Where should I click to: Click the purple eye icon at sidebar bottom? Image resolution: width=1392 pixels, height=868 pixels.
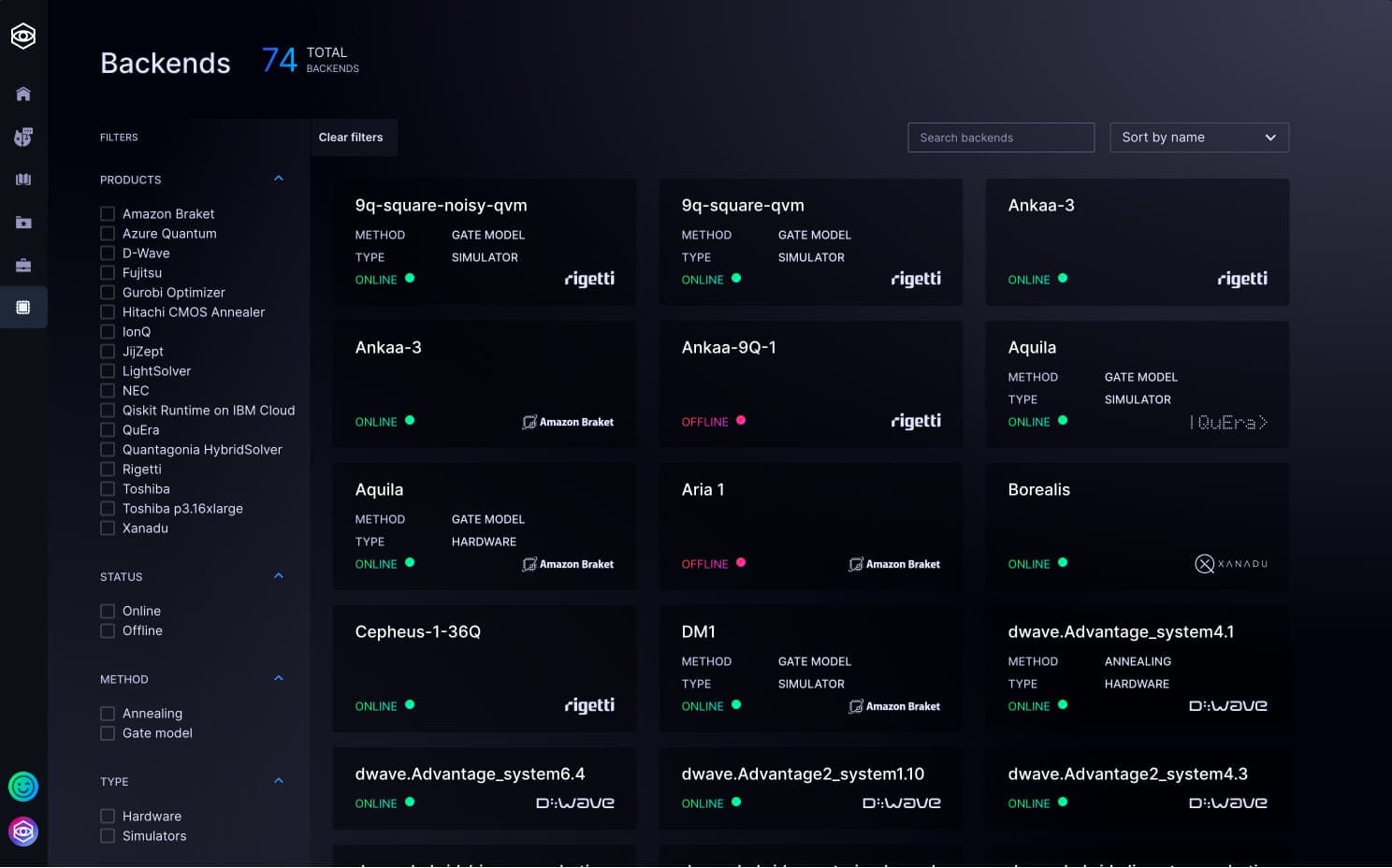(22, 831)
